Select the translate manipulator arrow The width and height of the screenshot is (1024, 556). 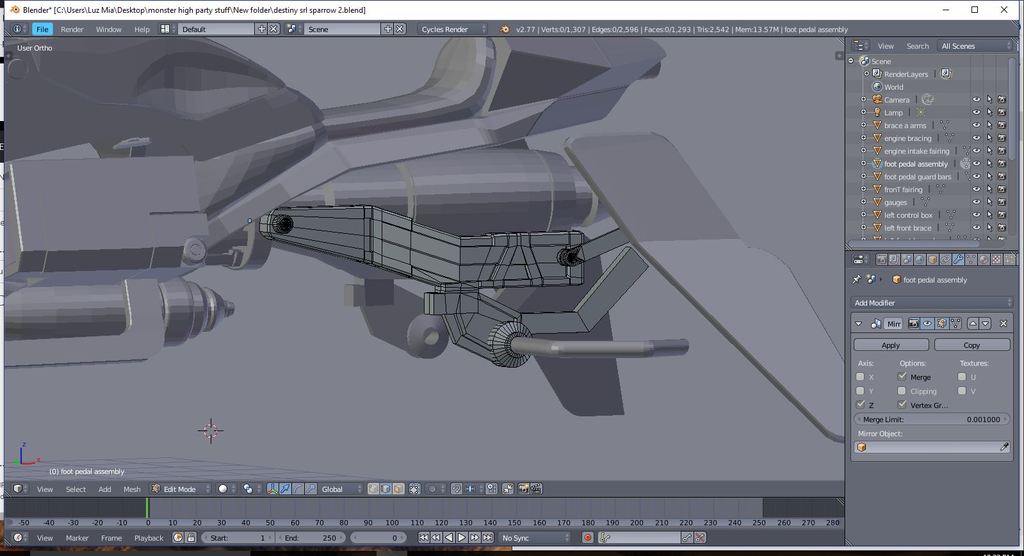(285, 489)
